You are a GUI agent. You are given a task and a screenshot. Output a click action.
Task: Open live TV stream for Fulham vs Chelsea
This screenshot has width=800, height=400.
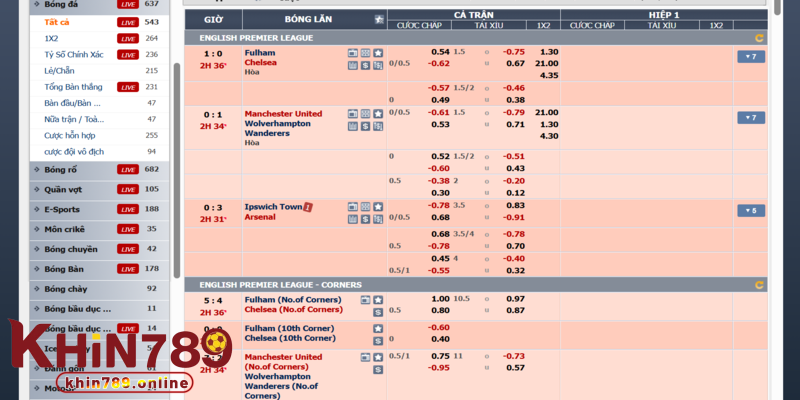tap(353, 53)
